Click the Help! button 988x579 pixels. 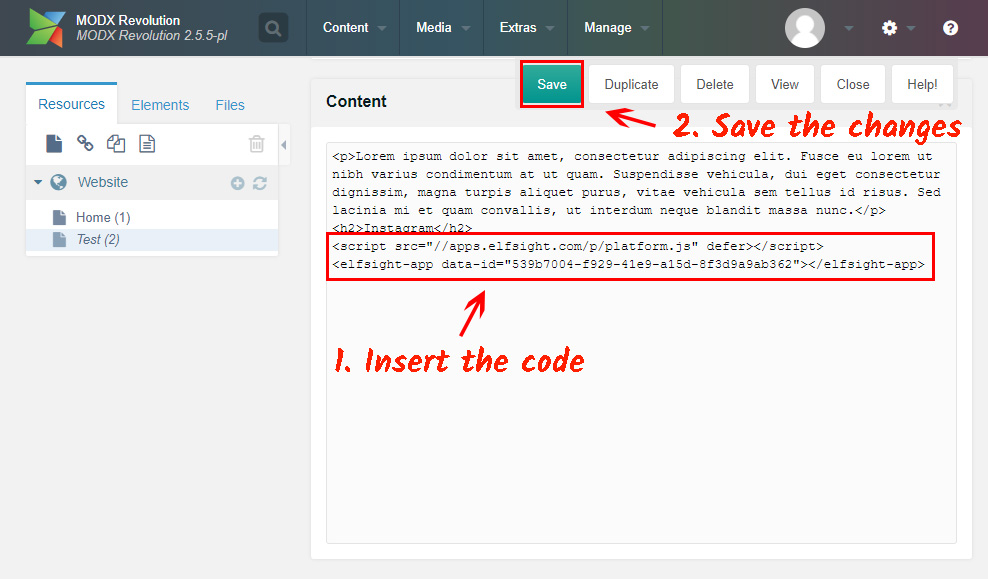coord(922,84)
